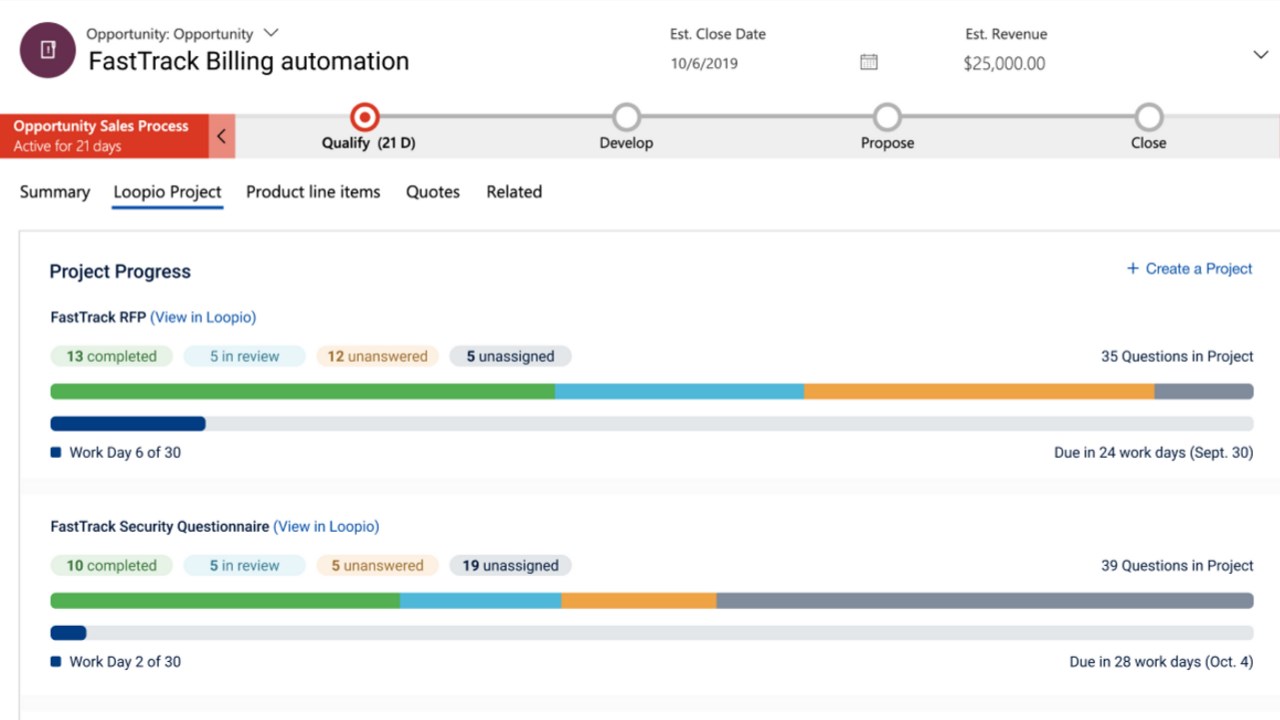Image resolution: width=1280 pixels, height=720 pixels.
Task: Click Due in 28 work days (Oct. 4)
Action: coord(1161,661)
